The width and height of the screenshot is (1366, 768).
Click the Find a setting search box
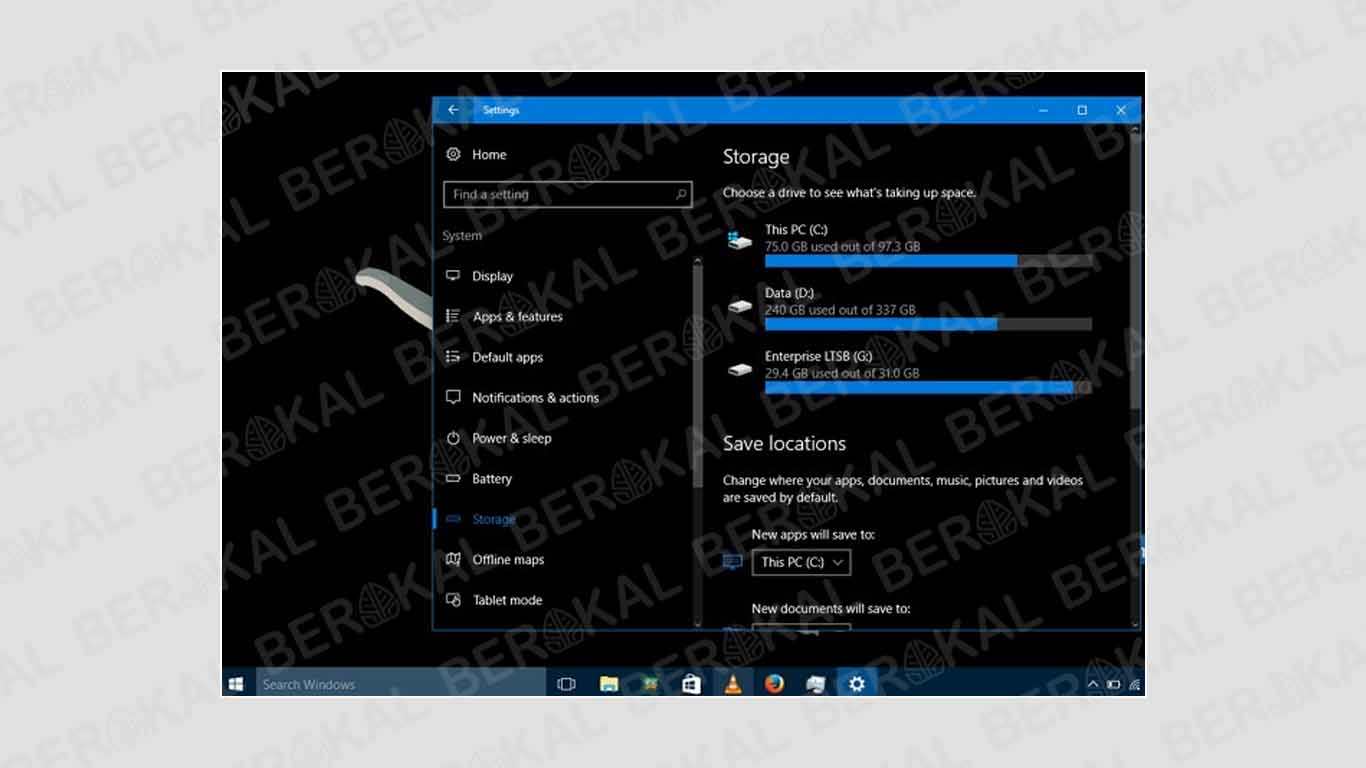point(567,194)
